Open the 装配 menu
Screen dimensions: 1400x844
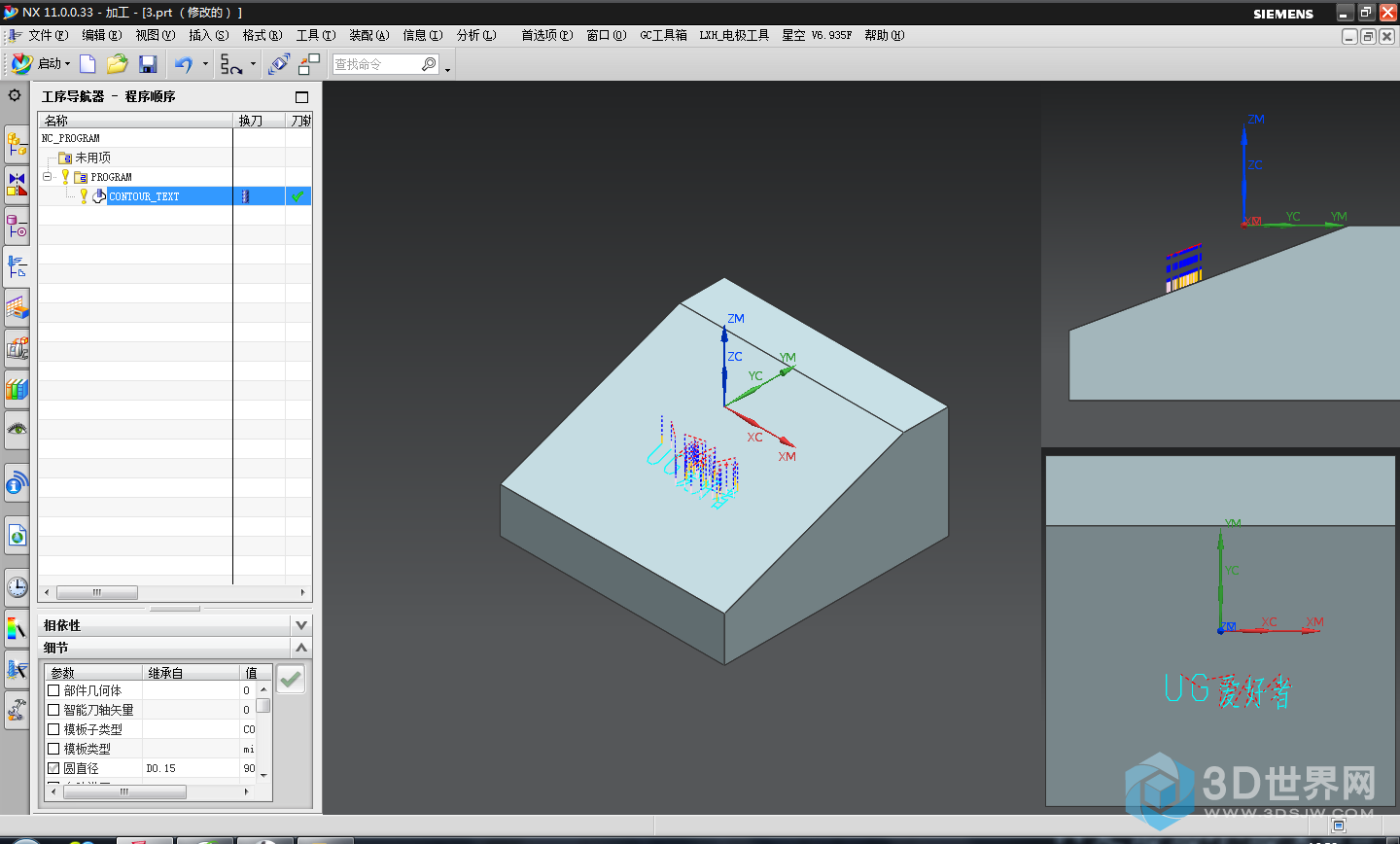368,35
